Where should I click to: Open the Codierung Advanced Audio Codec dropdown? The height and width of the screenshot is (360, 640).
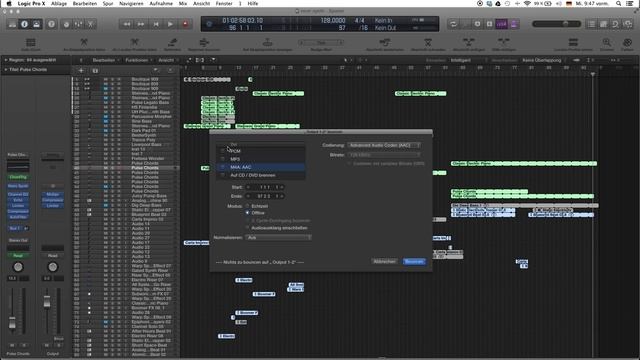pos(384,145)
